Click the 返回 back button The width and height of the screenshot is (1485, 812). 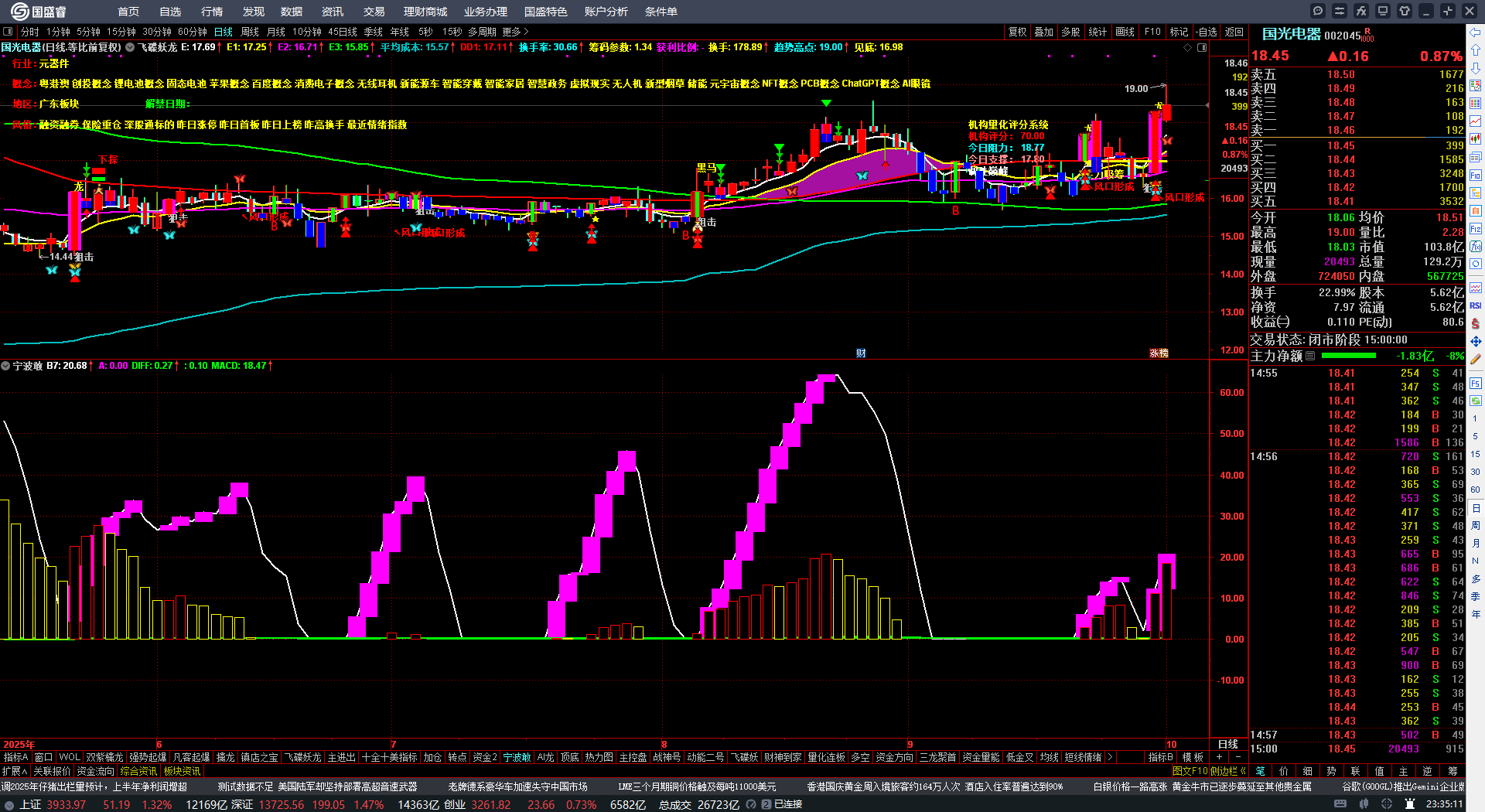[x=1234, y=32]
